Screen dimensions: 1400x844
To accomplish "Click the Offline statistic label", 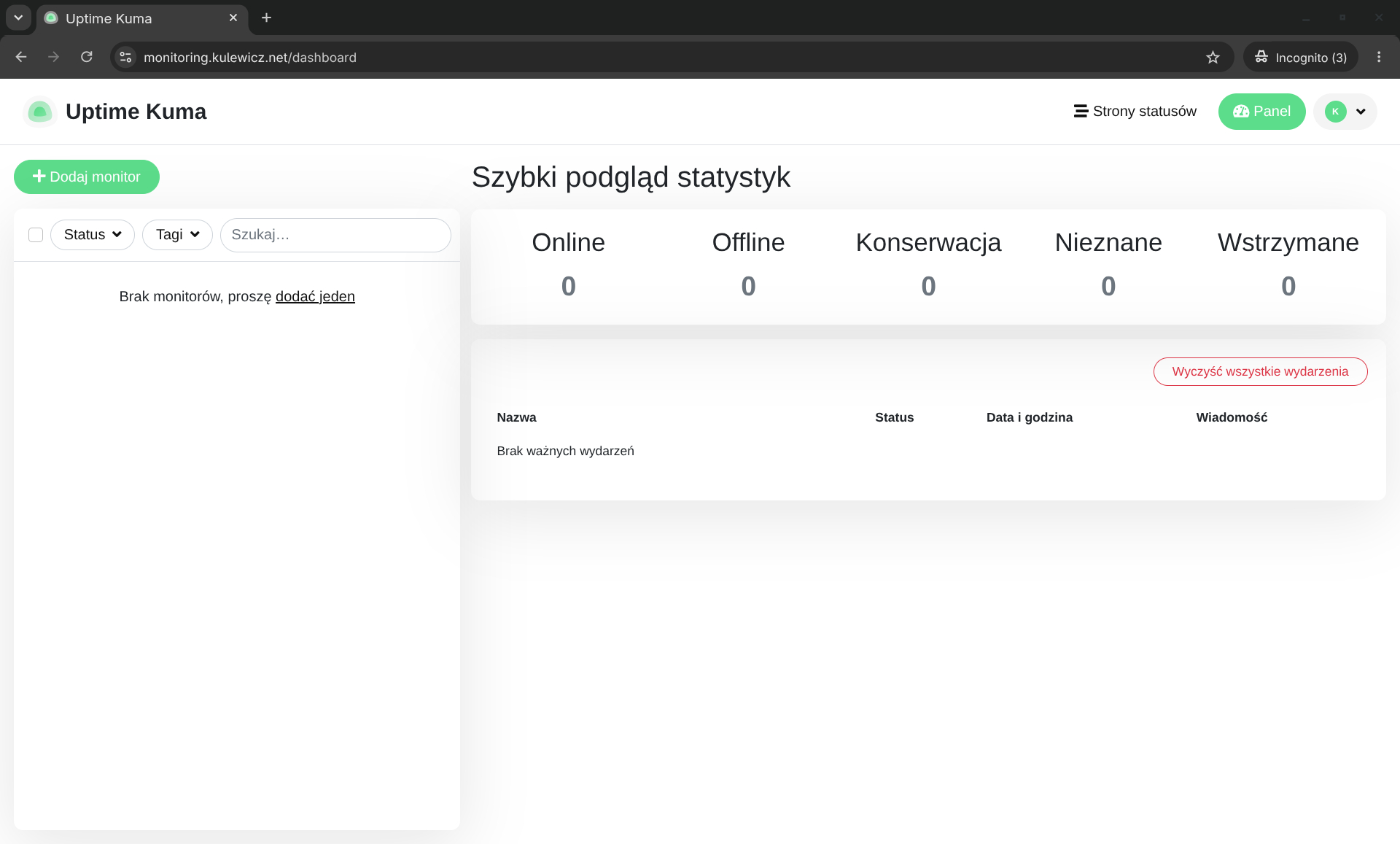I will (x=748, y=242).
